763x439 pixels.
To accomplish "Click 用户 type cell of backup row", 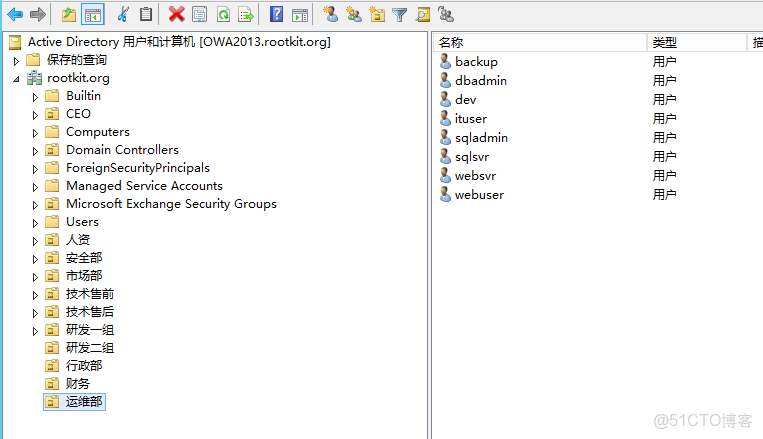I will click(x=664, y=61).
